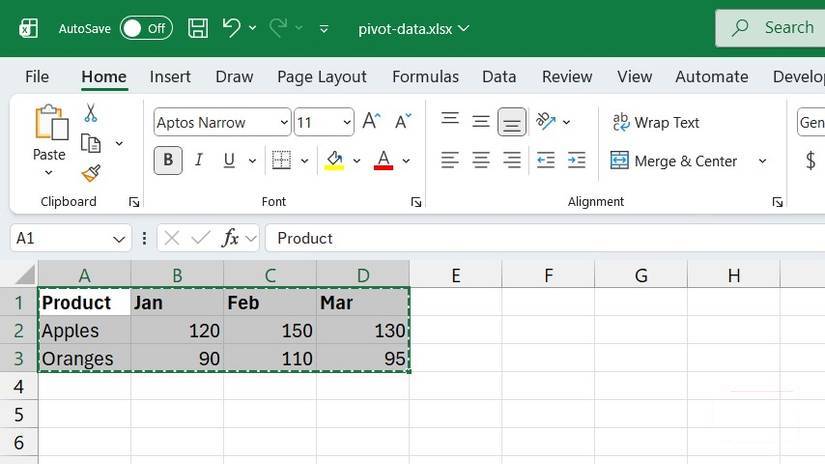The height and width of the screenshot is (464, 825).
Task: Toggle Italic formatting
Action: pos(198,160)
